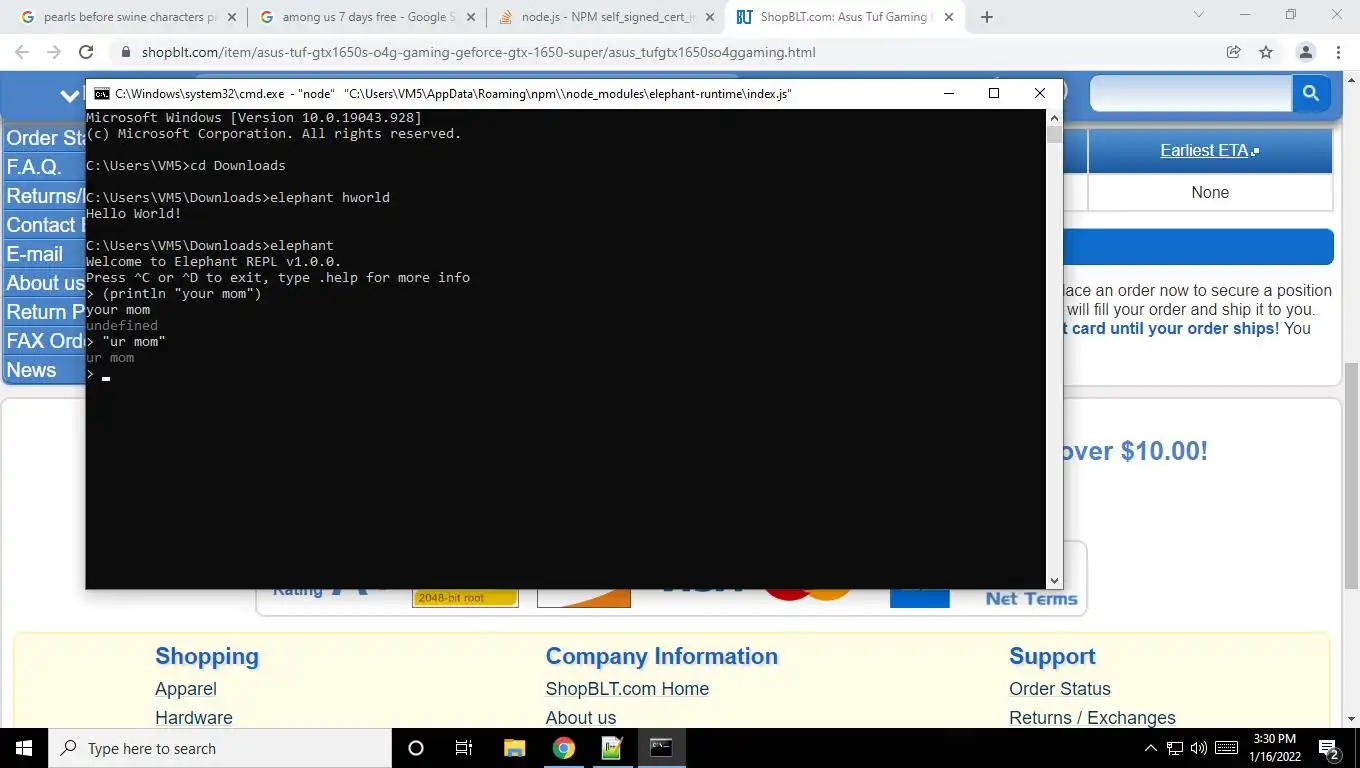Open ShopBLT.com Home footer link

[627, 689]
